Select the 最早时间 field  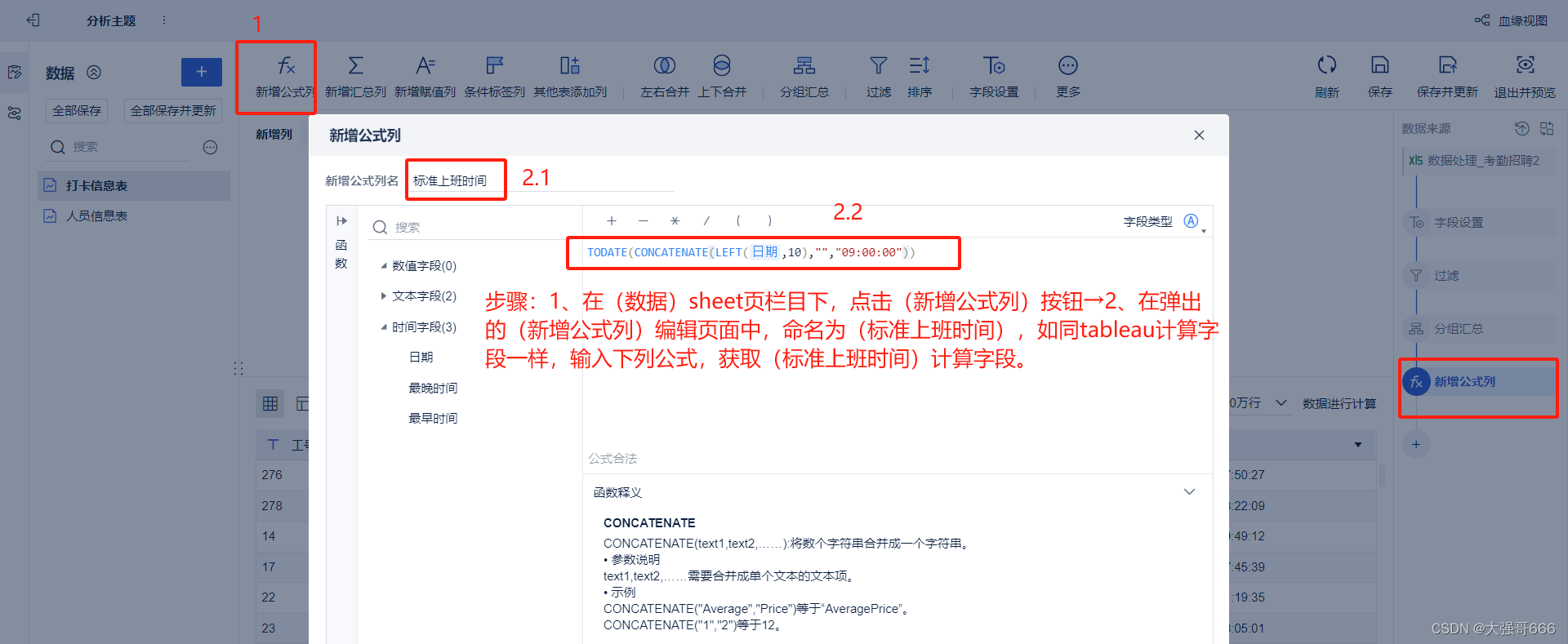tap(433, 419)
